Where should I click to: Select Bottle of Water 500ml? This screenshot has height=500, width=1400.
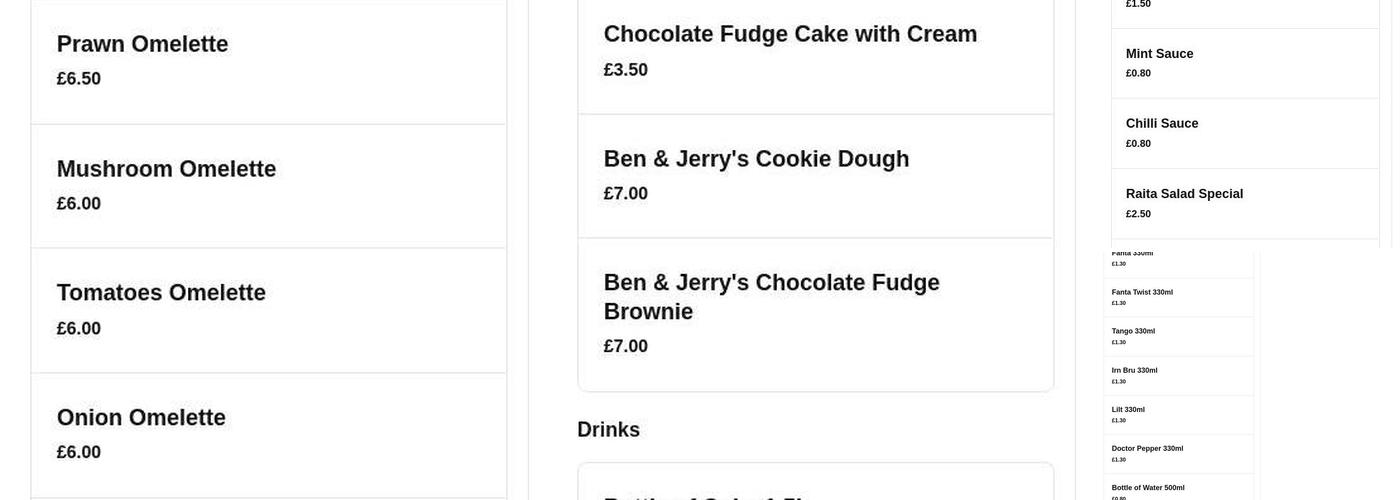(x=1148, y=487)
